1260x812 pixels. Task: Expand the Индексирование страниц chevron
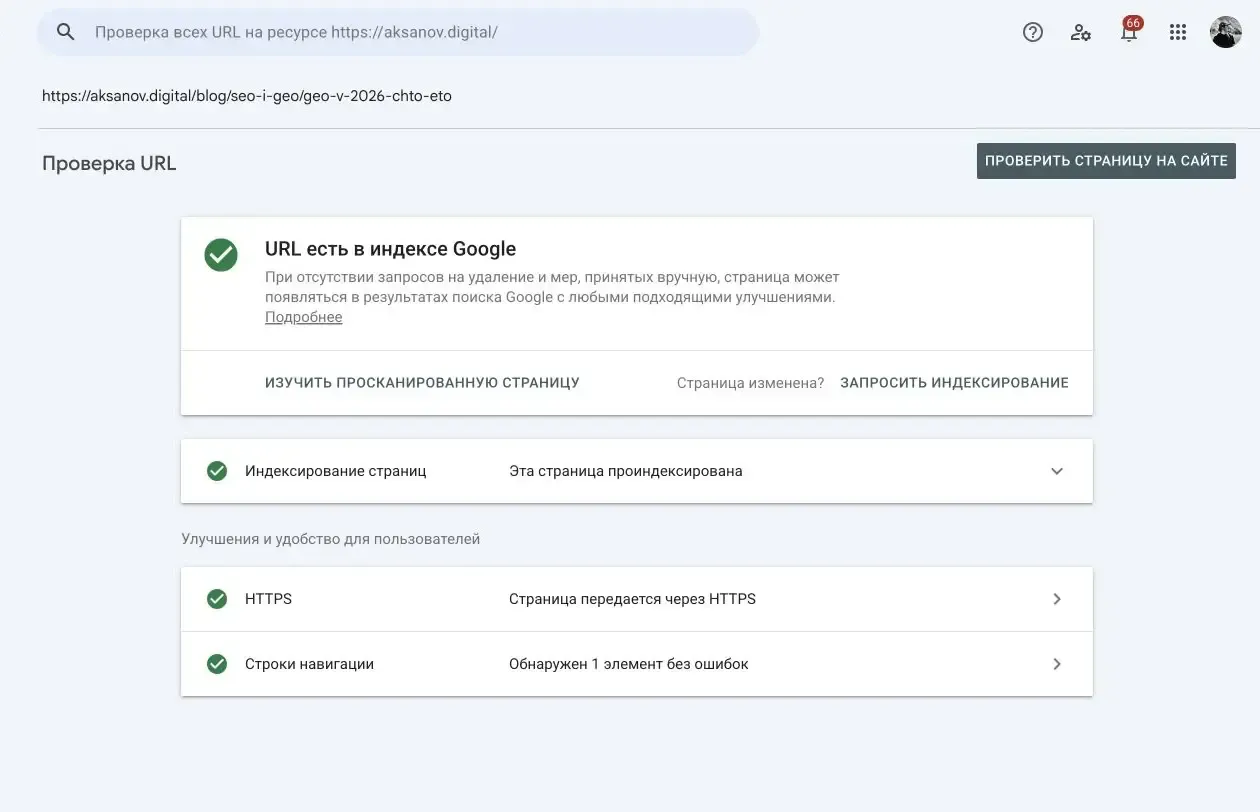[x=1057, y=471]
